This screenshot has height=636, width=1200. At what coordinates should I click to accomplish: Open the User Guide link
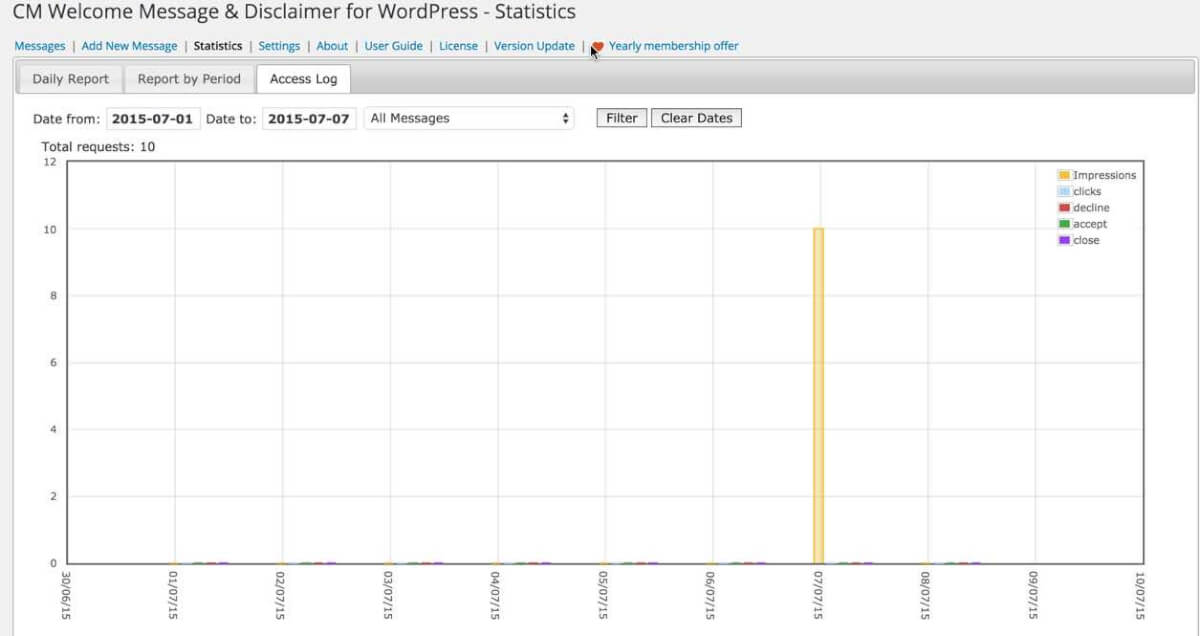click(393, 46)
